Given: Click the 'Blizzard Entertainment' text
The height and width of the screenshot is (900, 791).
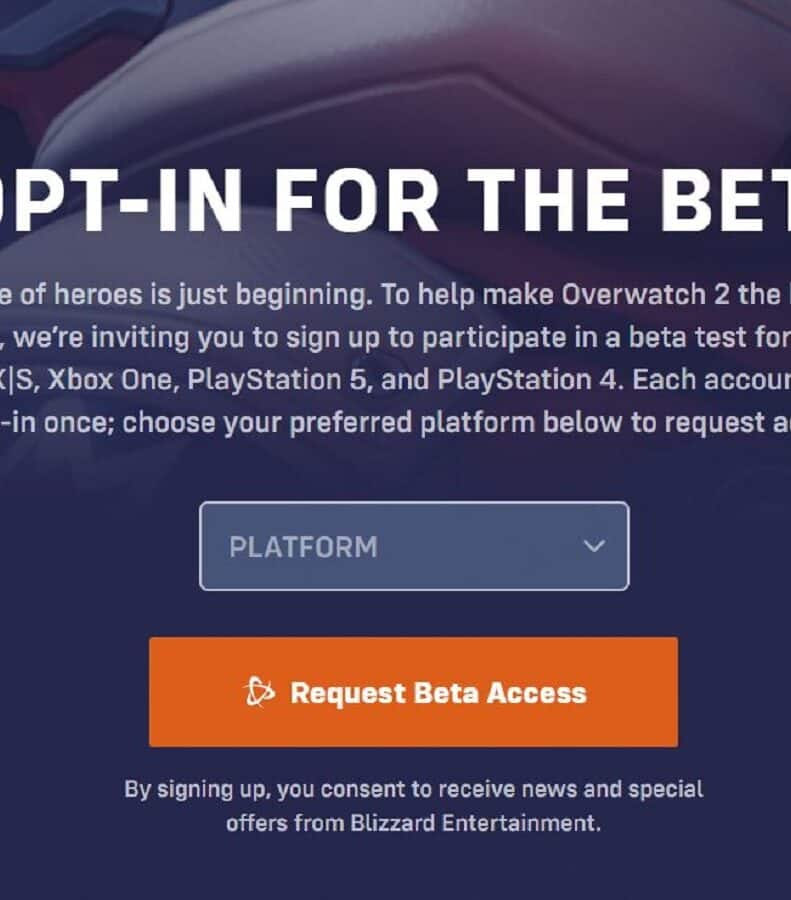Looking at the screenshot, I should tap(474, 823).
